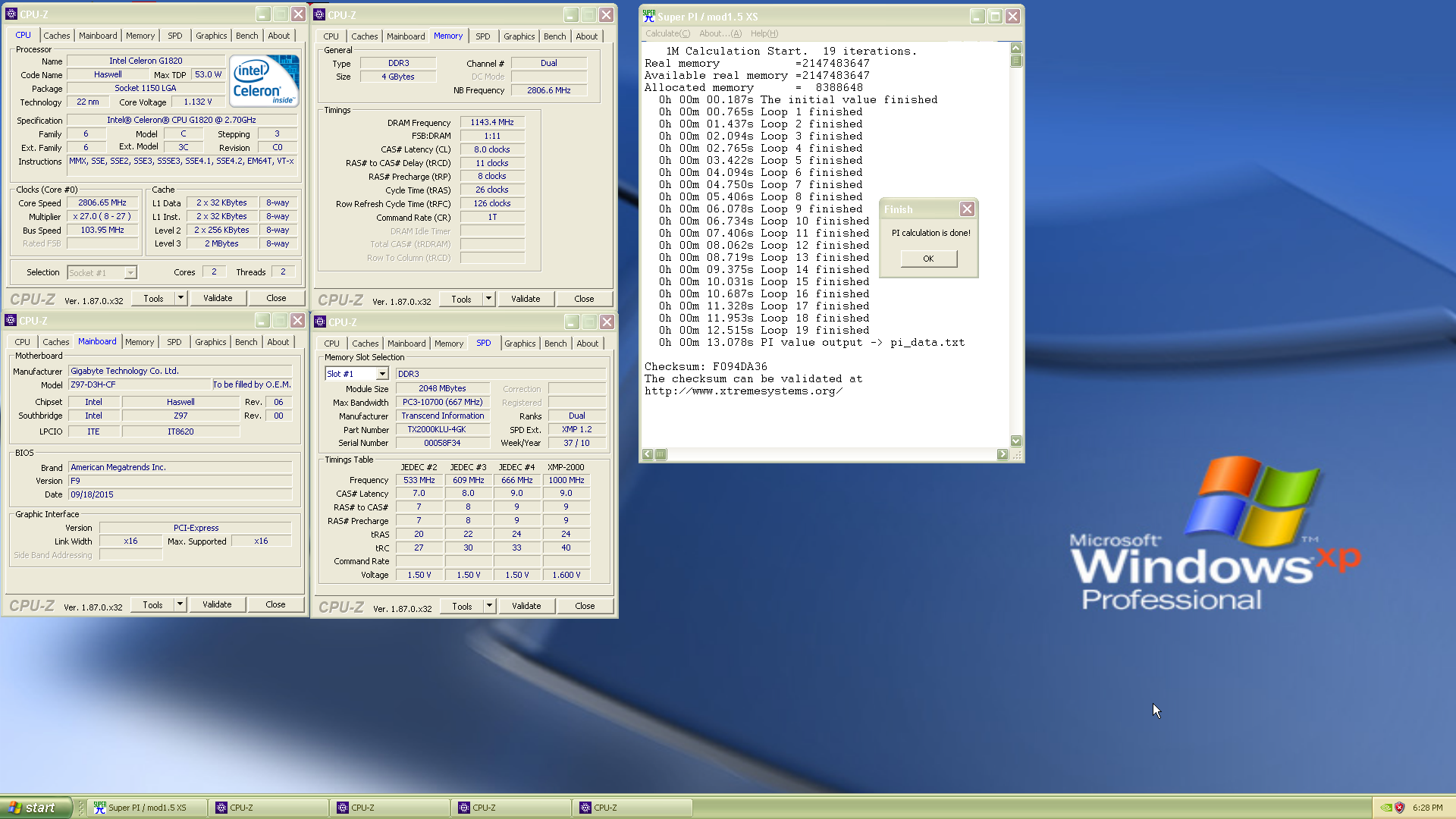Open the Windows start menu
Image resolution: width=1456 pixels, height=819 pixels.
36,808
